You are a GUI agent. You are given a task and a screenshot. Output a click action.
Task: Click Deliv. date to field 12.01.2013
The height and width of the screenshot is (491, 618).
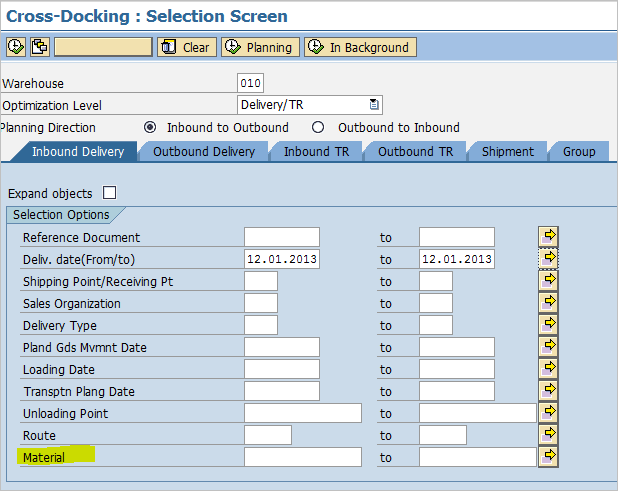click(x=457, y=259)
